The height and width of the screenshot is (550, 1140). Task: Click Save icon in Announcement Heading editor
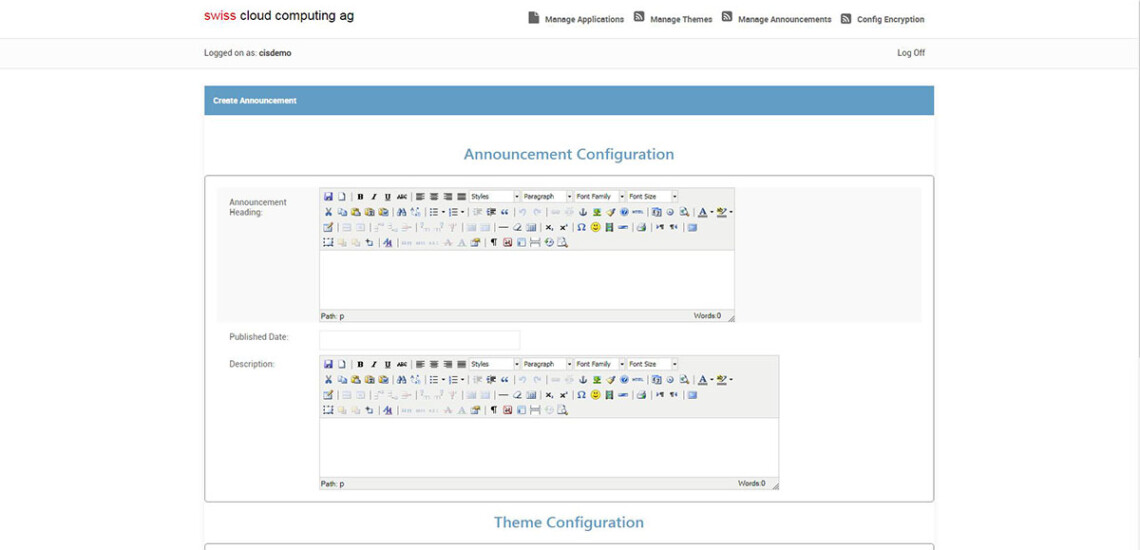(x=329, y=196)
